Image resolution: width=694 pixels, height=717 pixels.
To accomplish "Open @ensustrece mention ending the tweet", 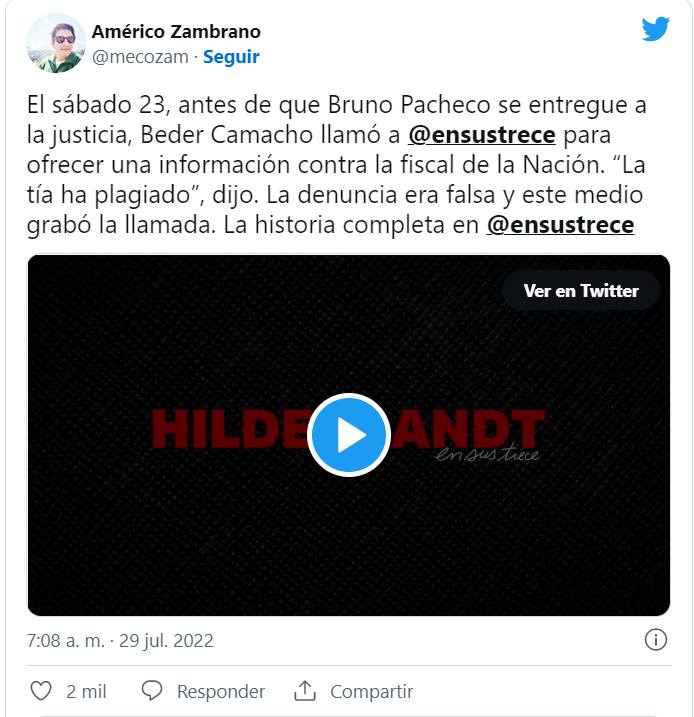I will [560, 225].
